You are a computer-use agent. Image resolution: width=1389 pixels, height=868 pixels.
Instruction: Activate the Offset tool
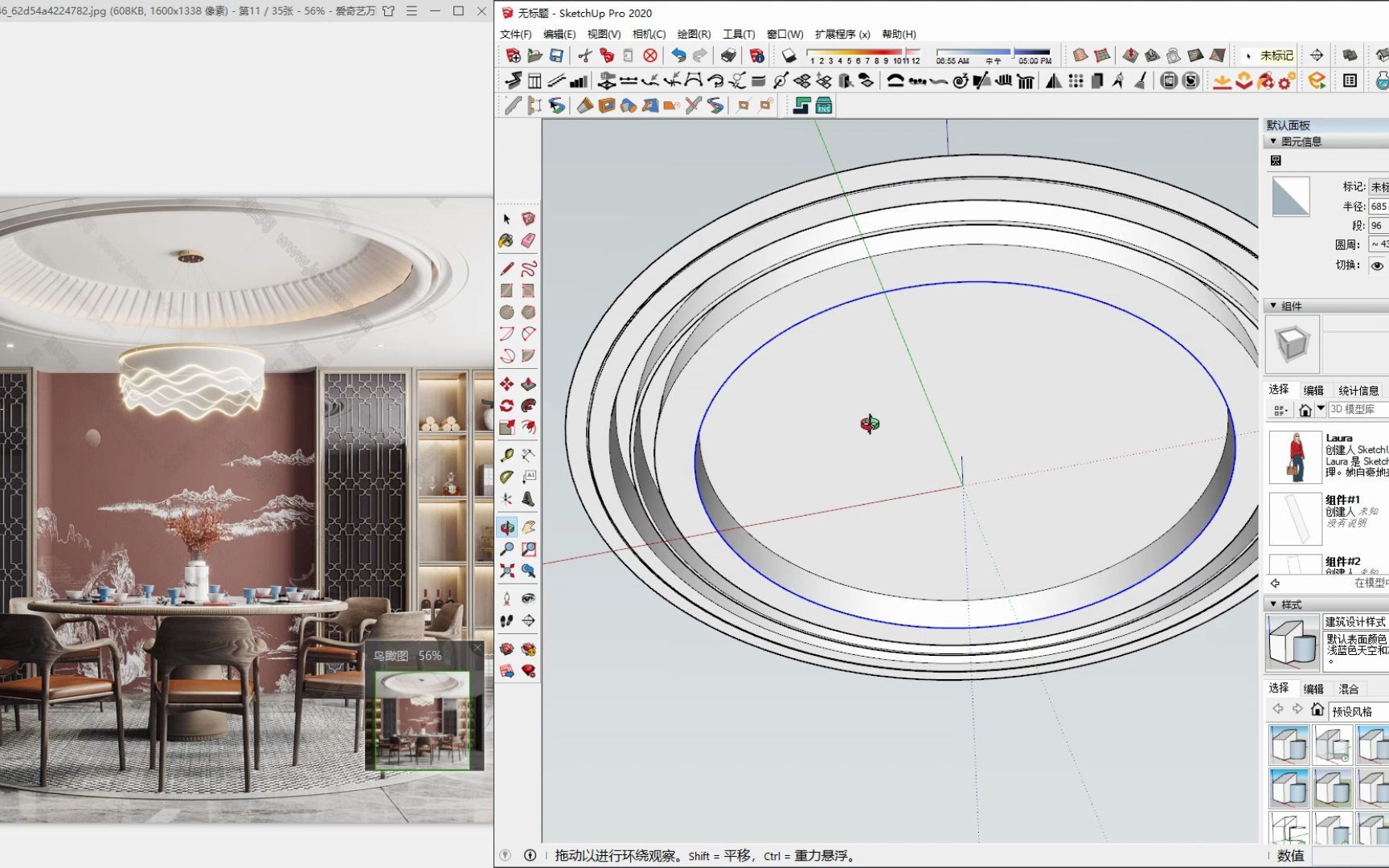(528, 428)
